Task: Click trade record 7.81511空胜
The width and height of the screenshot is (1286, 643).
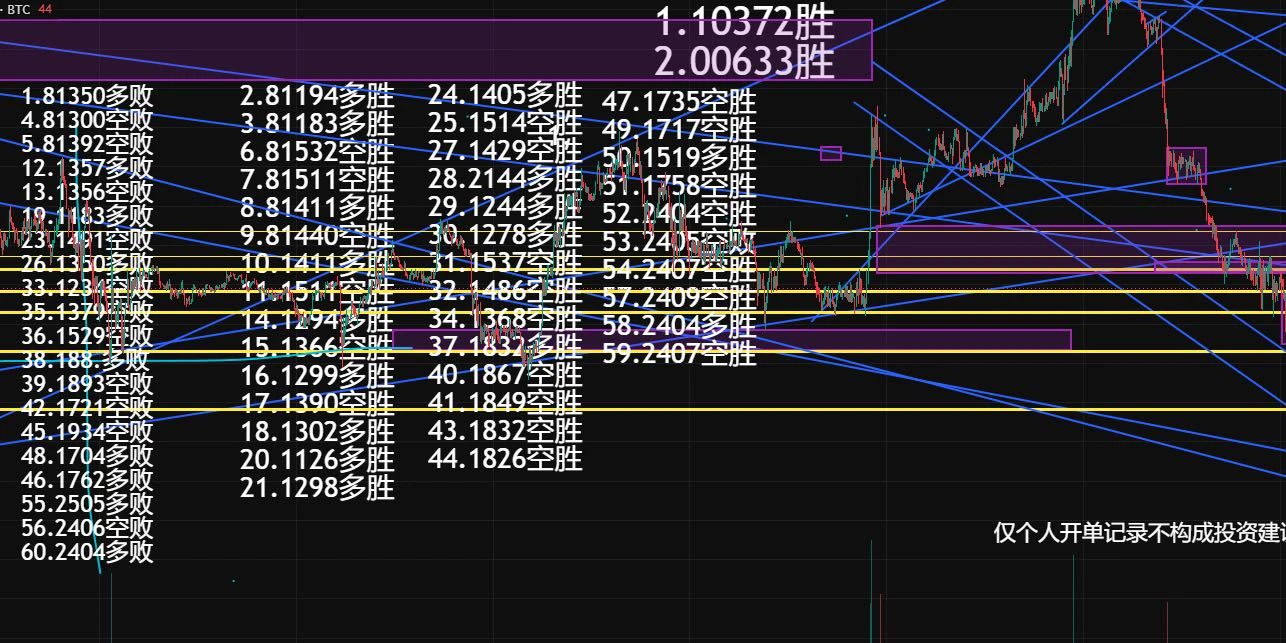Action: pyautogui.click(x=317, y=180)
